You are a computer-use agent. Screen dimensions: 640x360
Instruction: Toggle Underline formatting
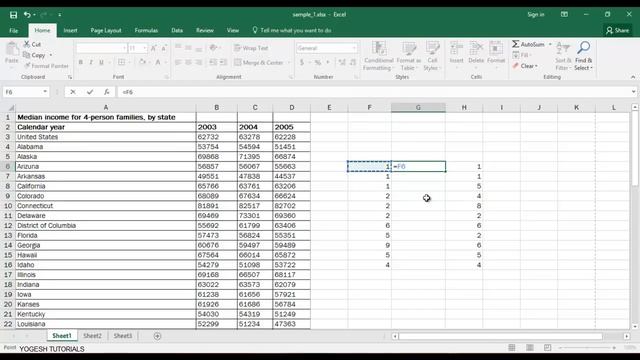[x=101, y=62]
